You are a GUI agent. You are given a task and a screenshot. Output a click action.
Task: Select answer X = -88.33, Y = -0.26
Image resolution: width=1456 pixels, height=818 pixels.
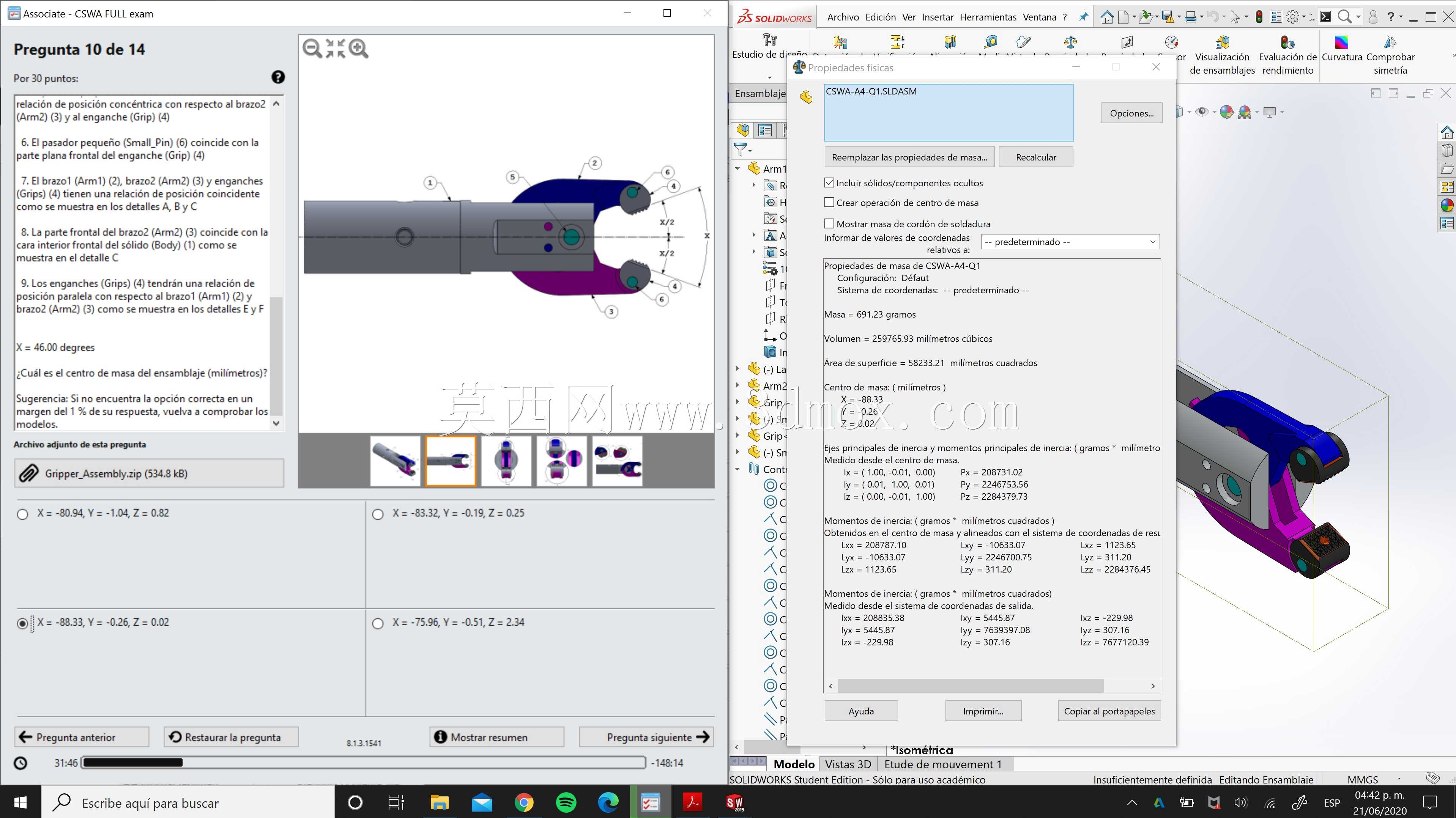23,623
